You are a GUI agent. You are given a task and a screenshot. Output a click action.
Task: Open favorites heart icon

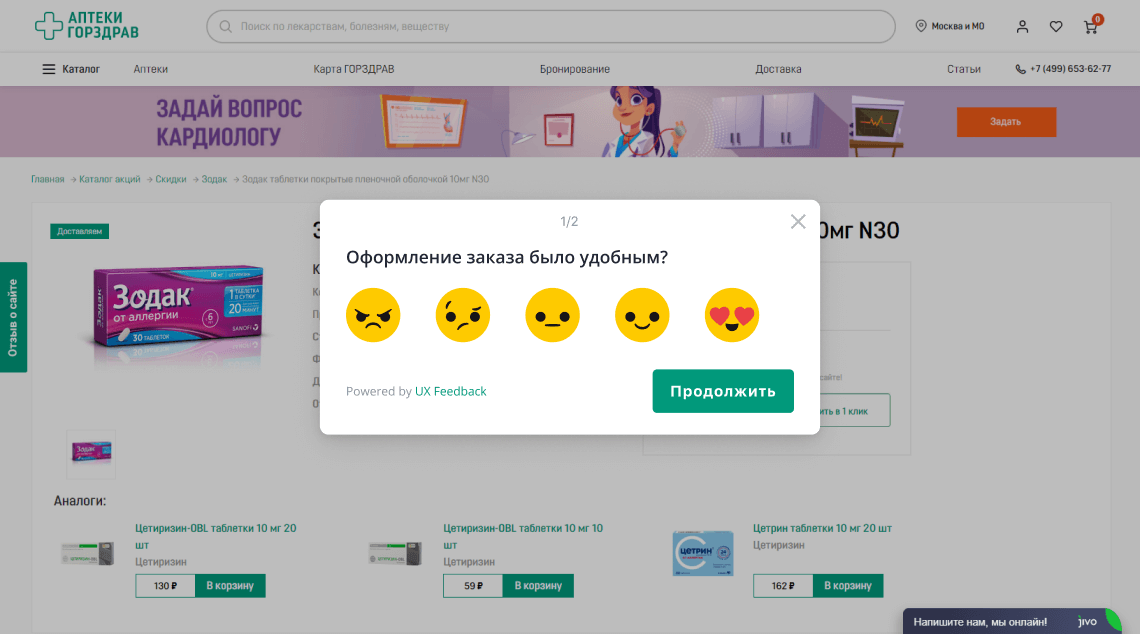[x=1056, y=26]
